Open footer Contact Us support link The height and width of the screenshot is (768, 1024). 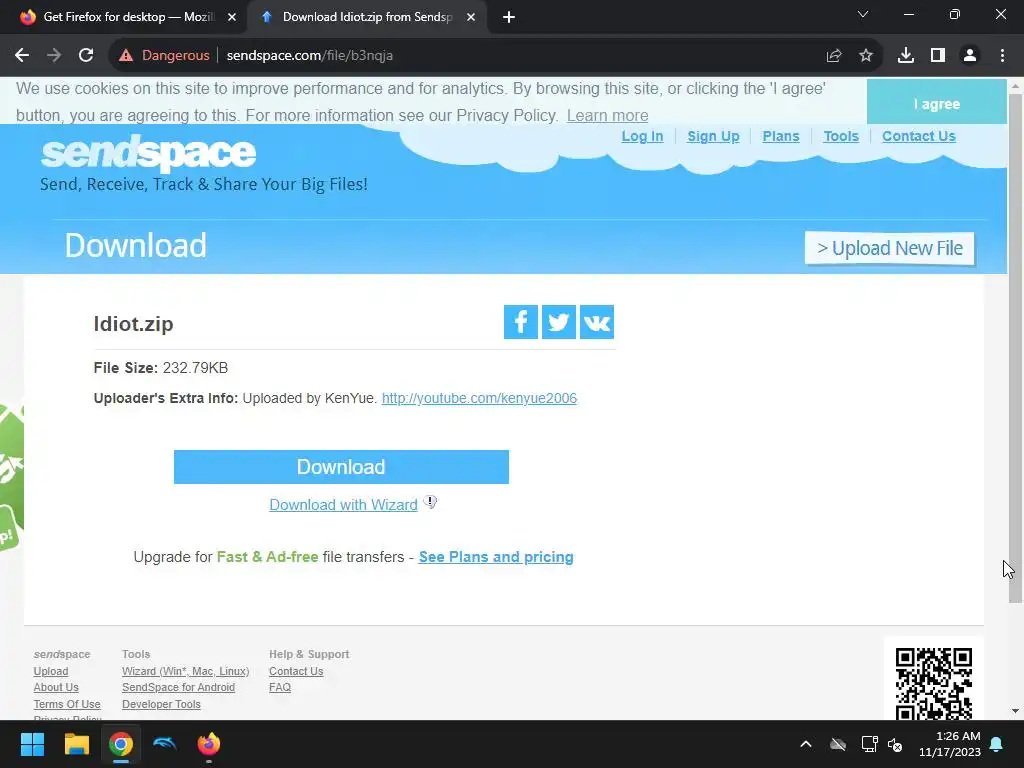(x=296, y=671)
